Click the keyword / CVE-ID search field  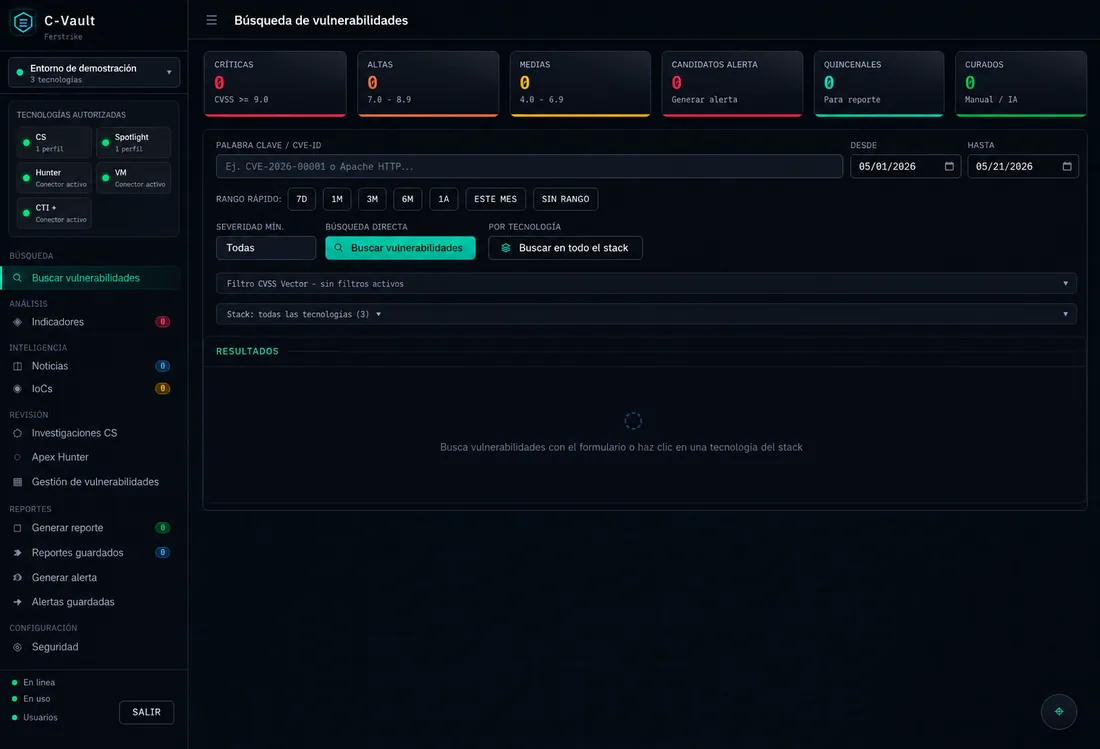tap(529, 166)
